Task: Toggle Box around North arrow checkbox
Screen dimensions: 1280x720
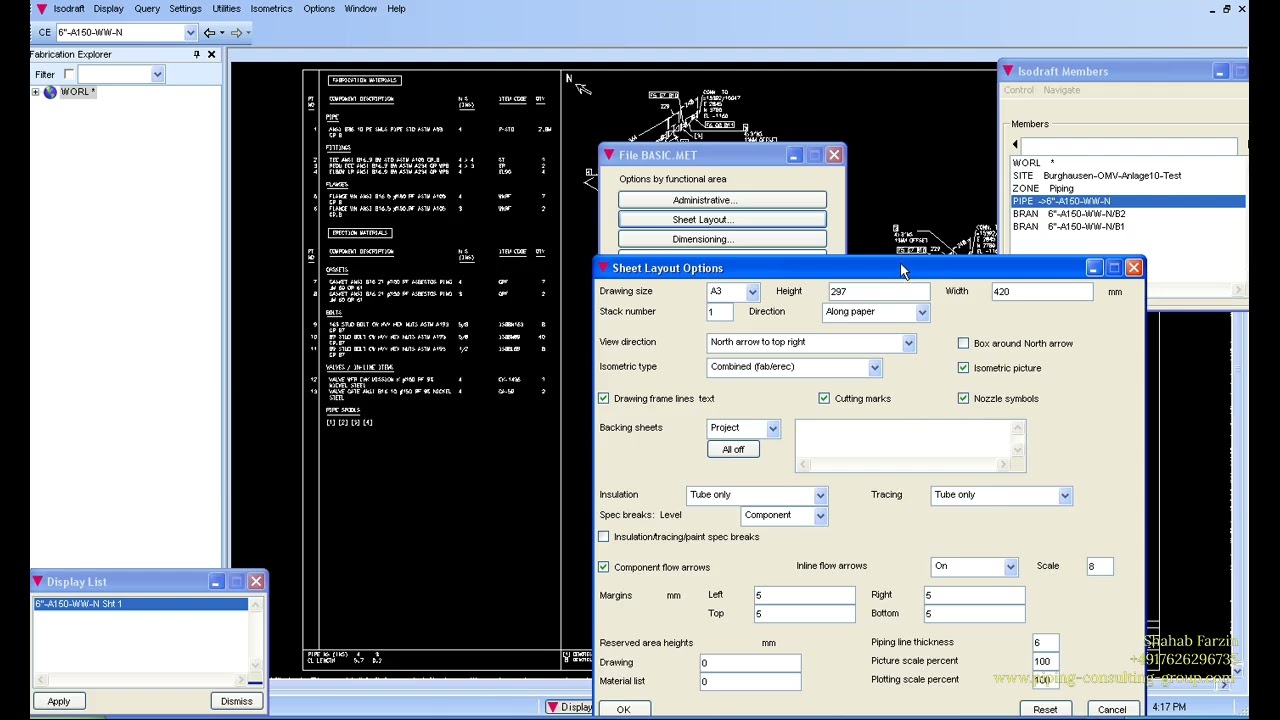Action: pos(963,343)
